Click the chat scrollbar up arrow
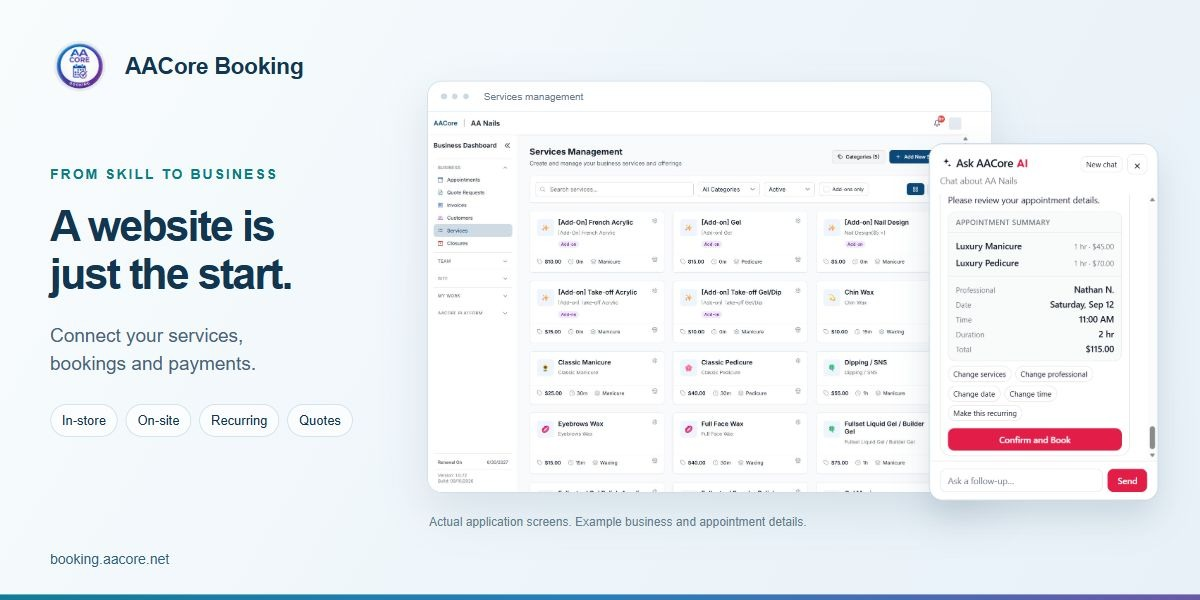 [x=1151, y=200]
